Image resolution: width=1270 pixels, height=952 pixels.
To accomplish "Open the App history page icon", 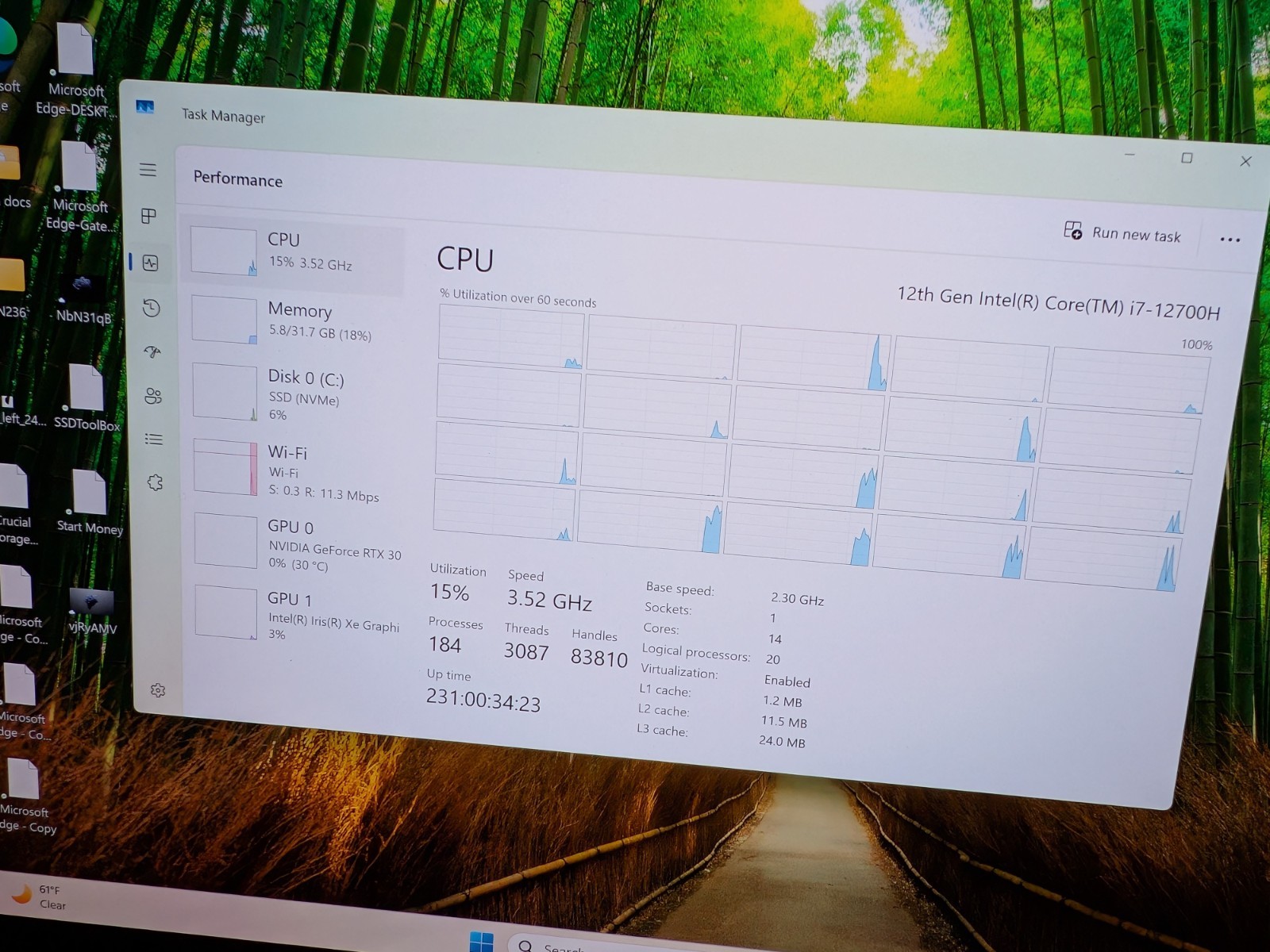I will [151, 308].
